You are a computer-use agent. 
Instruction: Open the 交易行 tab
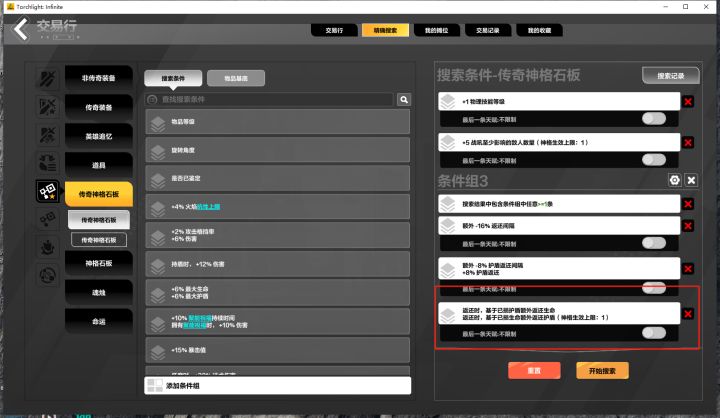(334, 30)
